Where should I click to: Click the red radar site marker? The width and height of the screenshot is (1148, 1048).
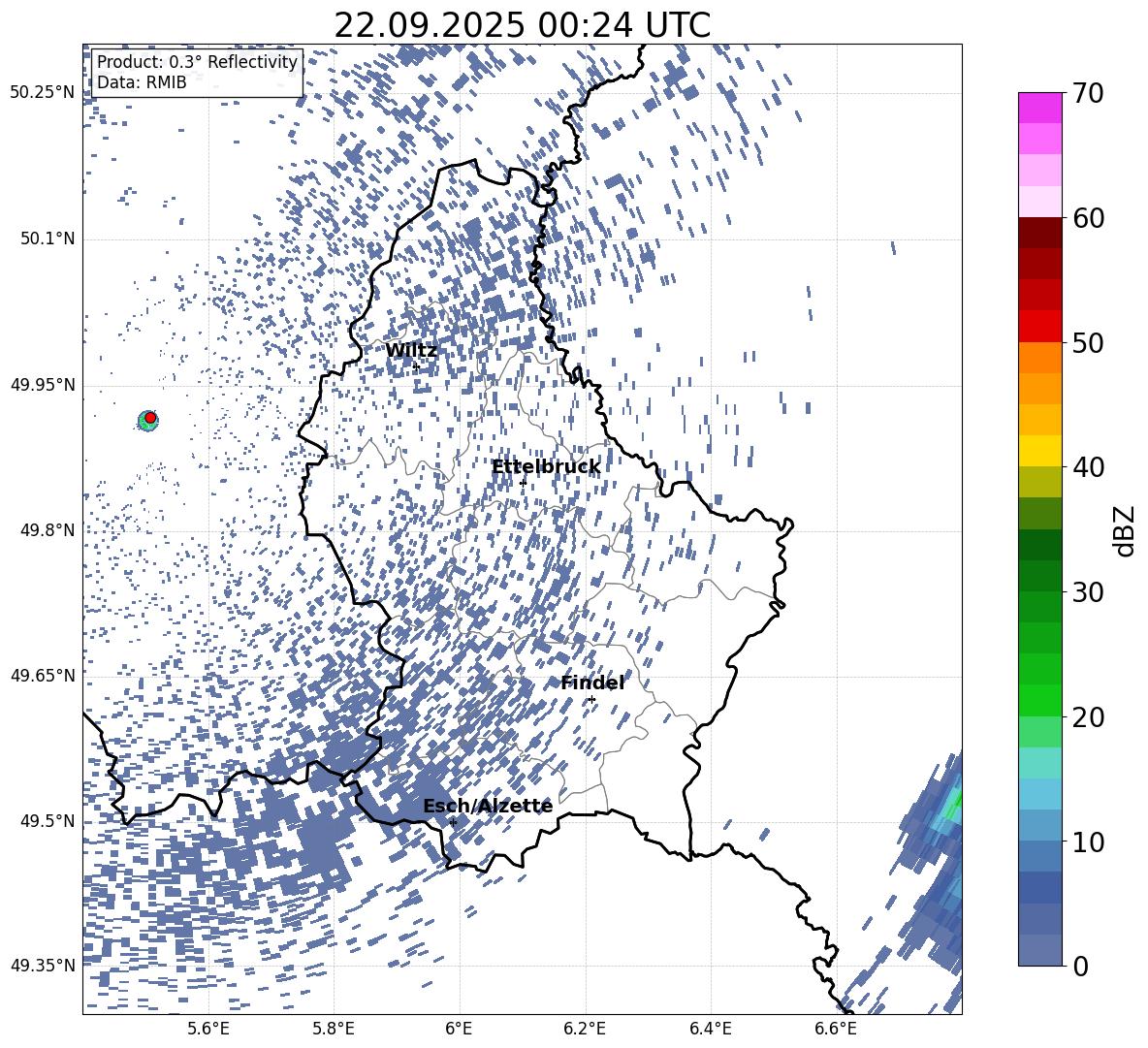point(150,418)
